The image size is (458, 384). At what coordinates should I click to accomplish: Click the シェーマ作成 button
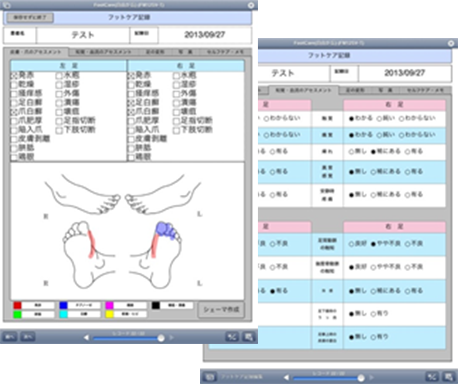pos(221,310)
